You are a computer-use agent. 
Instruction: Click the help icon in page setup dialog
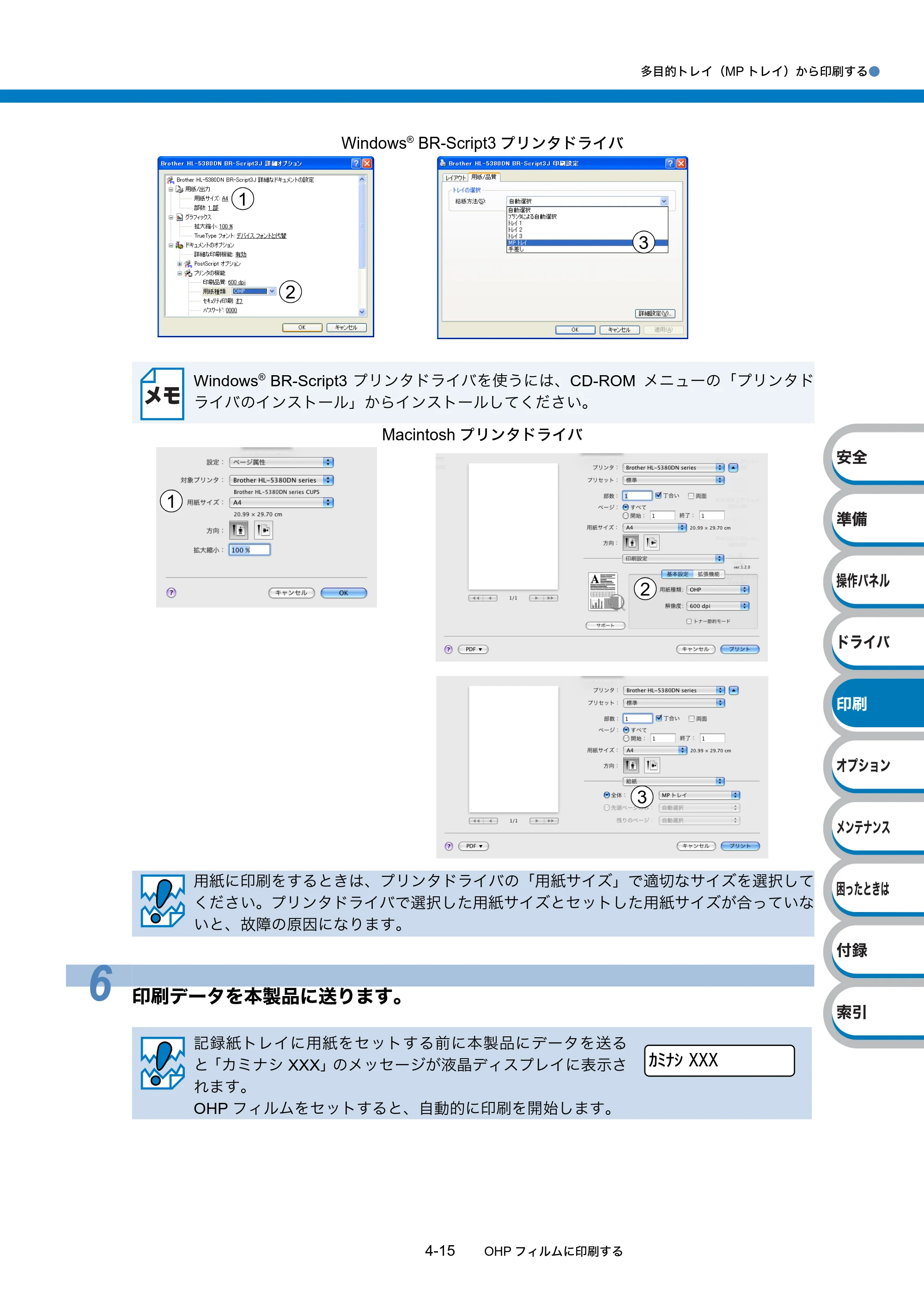pos(171,592)
